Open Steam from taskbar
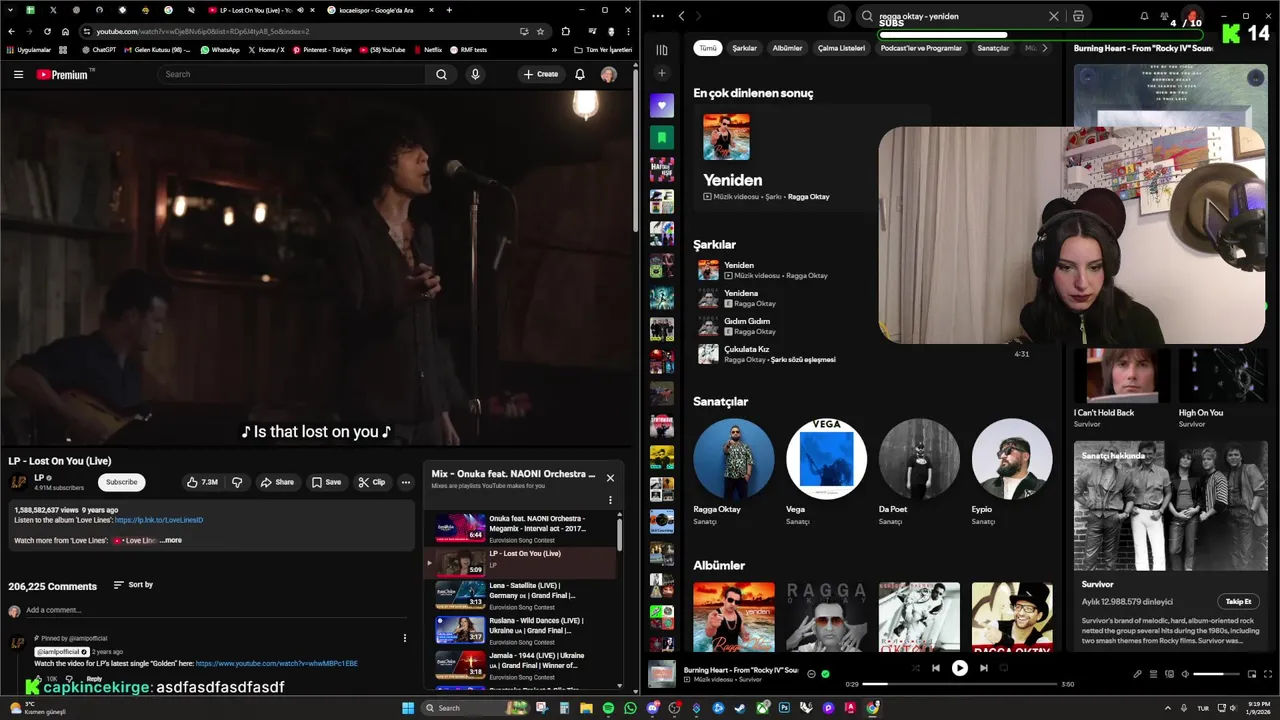Viewport: 1280px width, 720px height. [740, 708]
